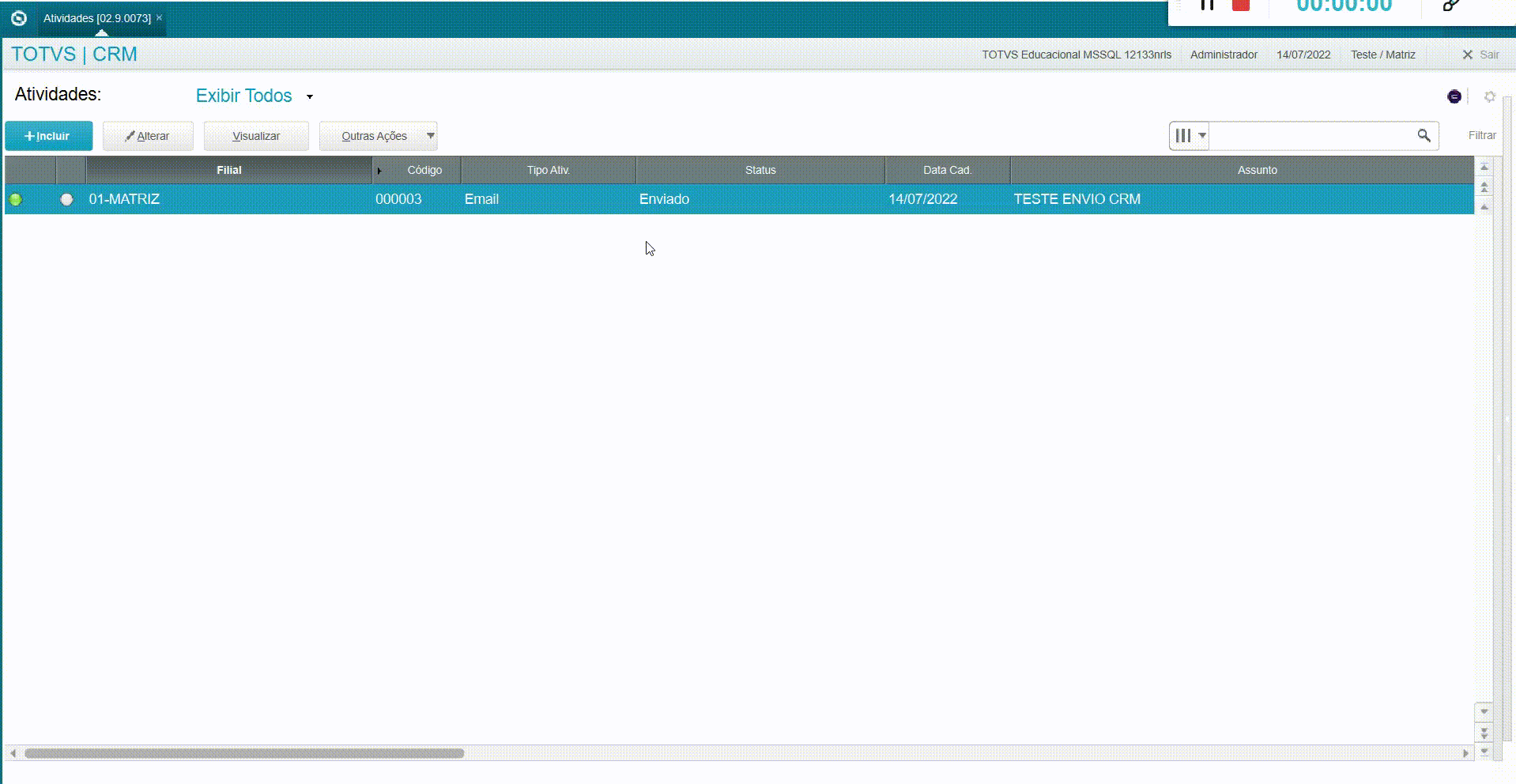Open the search column selector dropdown
This screenshot has width=1516, height=784.
click(x=1190, y=136)
